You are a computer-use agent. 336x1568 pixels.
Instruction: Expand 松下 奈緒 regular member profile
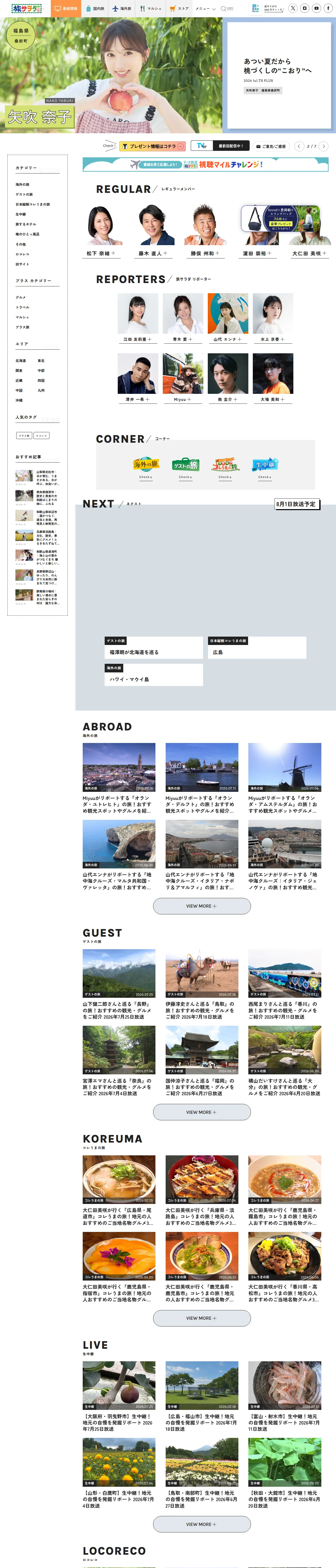pyautogui.click(x=101, y=253)
